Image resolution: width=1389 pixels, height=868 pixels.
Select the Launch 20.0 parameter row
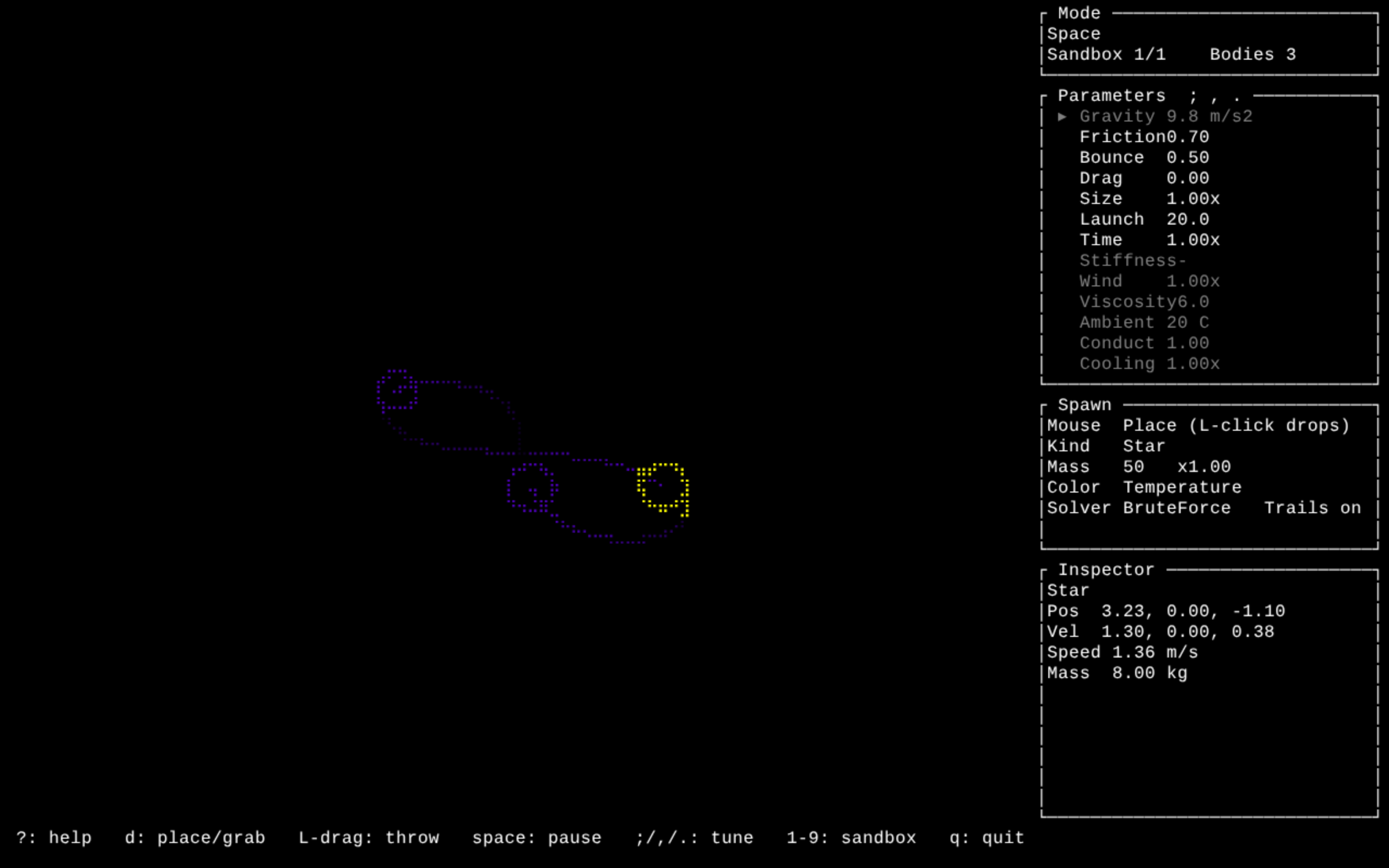[1144, 220]
